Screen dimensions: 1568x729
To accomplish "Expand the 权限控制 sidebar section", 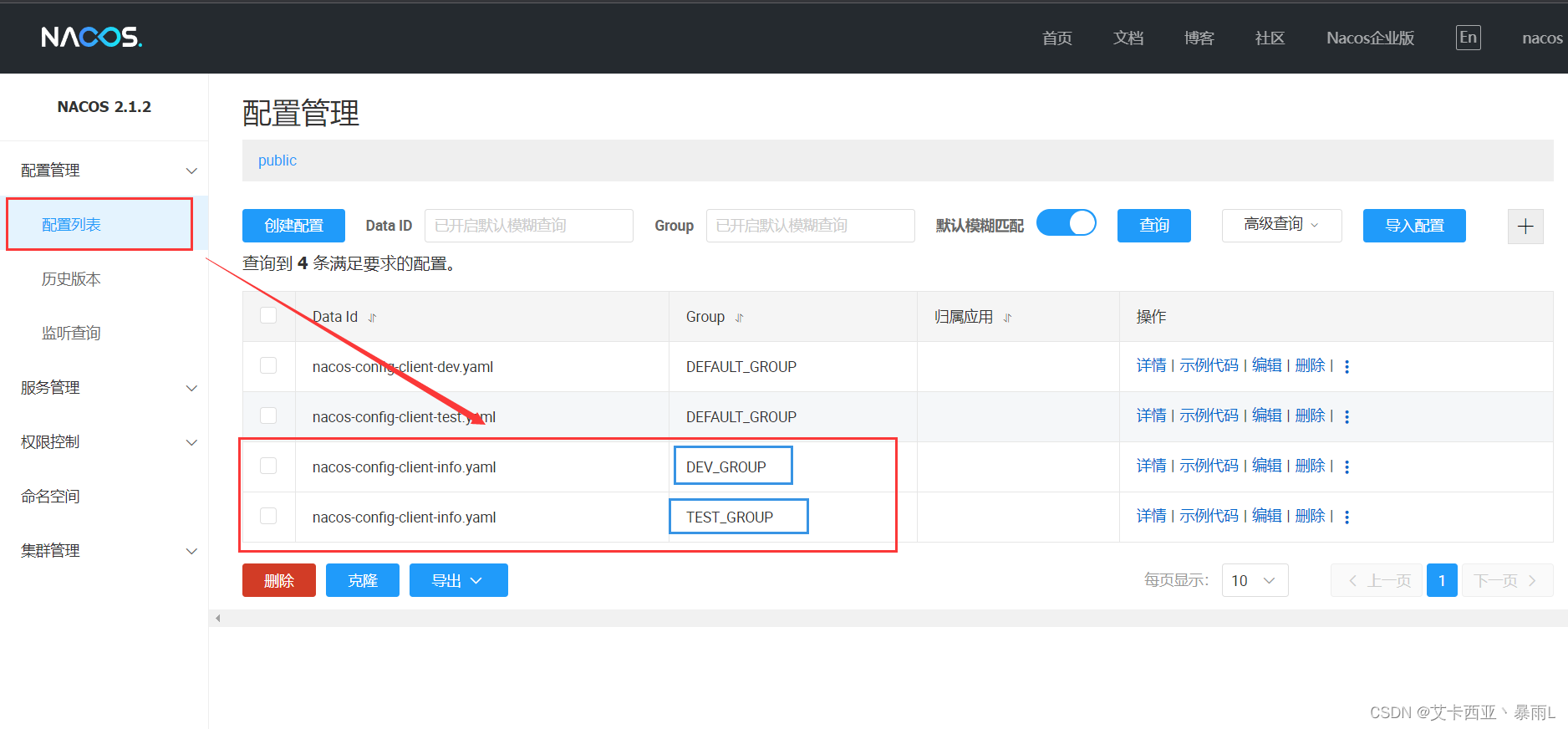I will point(104,442).
